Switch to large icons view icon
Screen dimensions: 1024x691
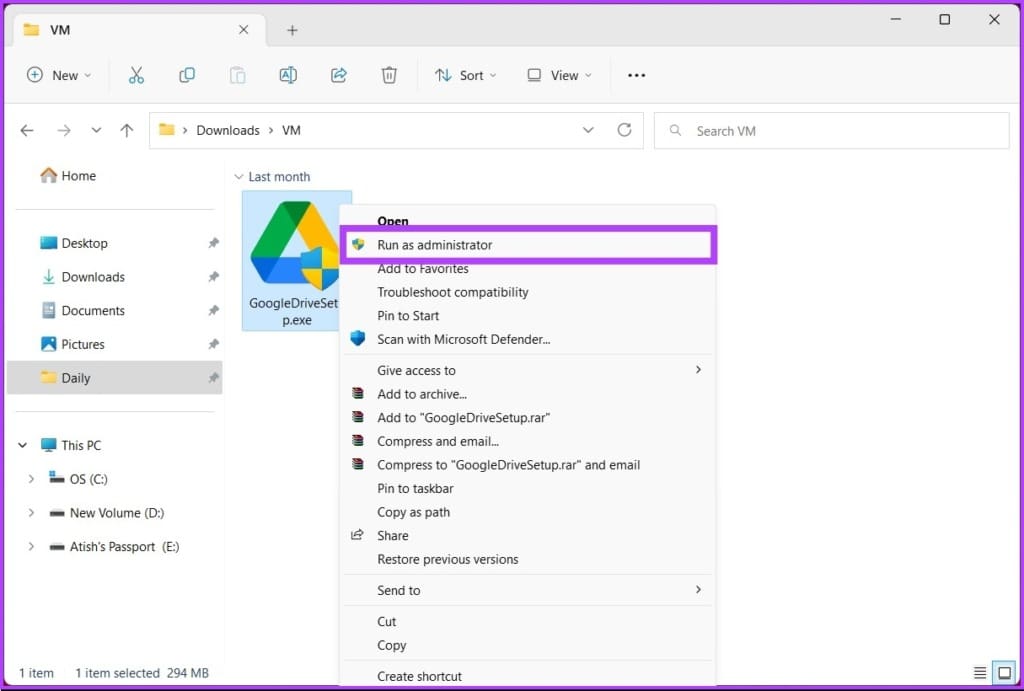point(1004,672)
